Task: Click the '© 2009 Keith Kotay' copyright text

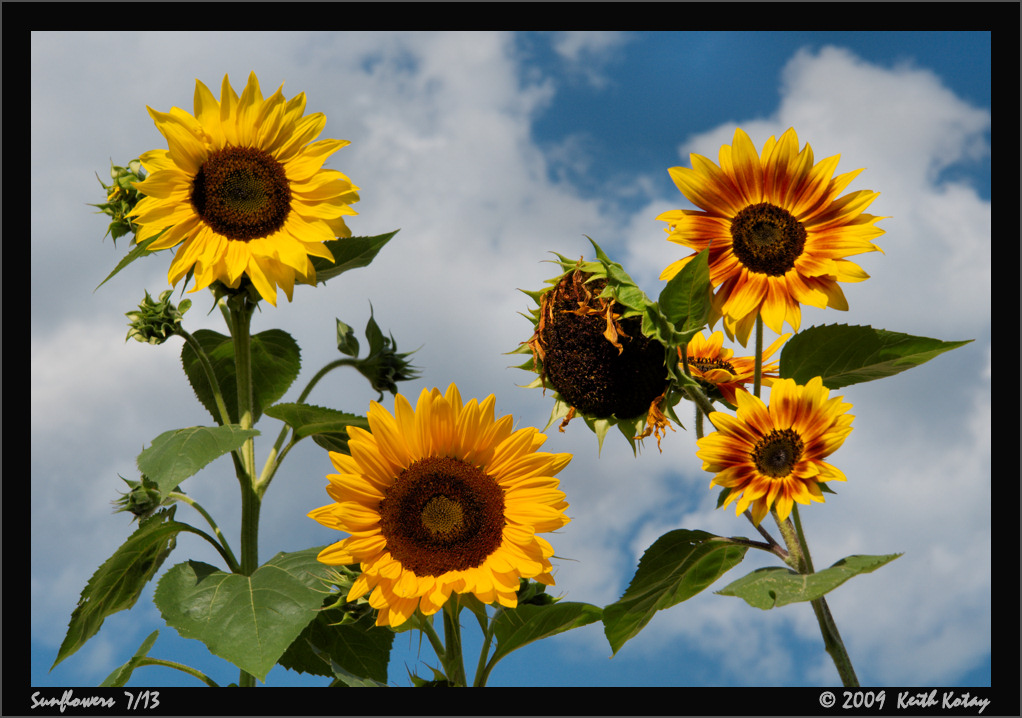Action: (904, 700)
